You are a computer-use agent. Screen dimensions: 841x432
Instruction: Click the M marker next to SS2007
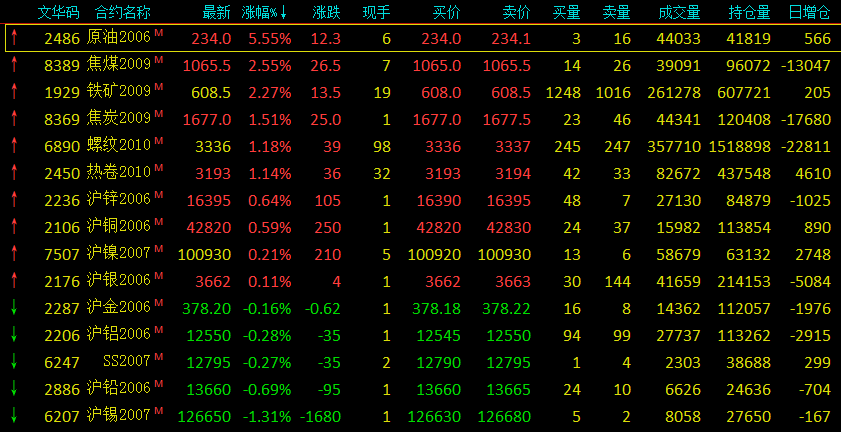(x=158, y=357)
